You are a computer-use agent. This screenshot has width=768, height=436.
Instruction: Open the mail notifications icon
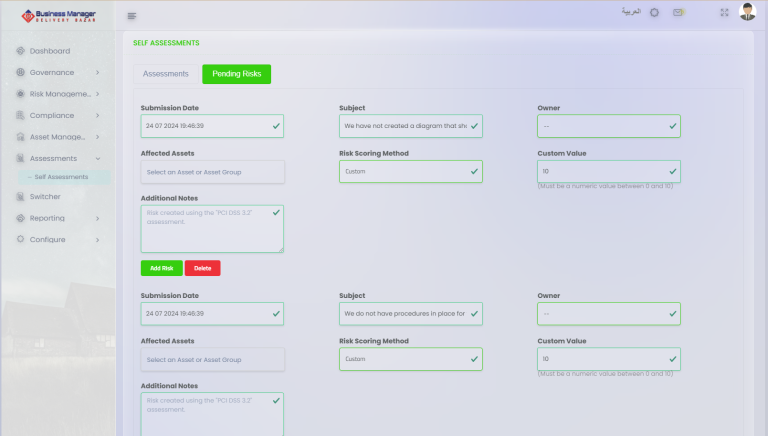(679, 13)
